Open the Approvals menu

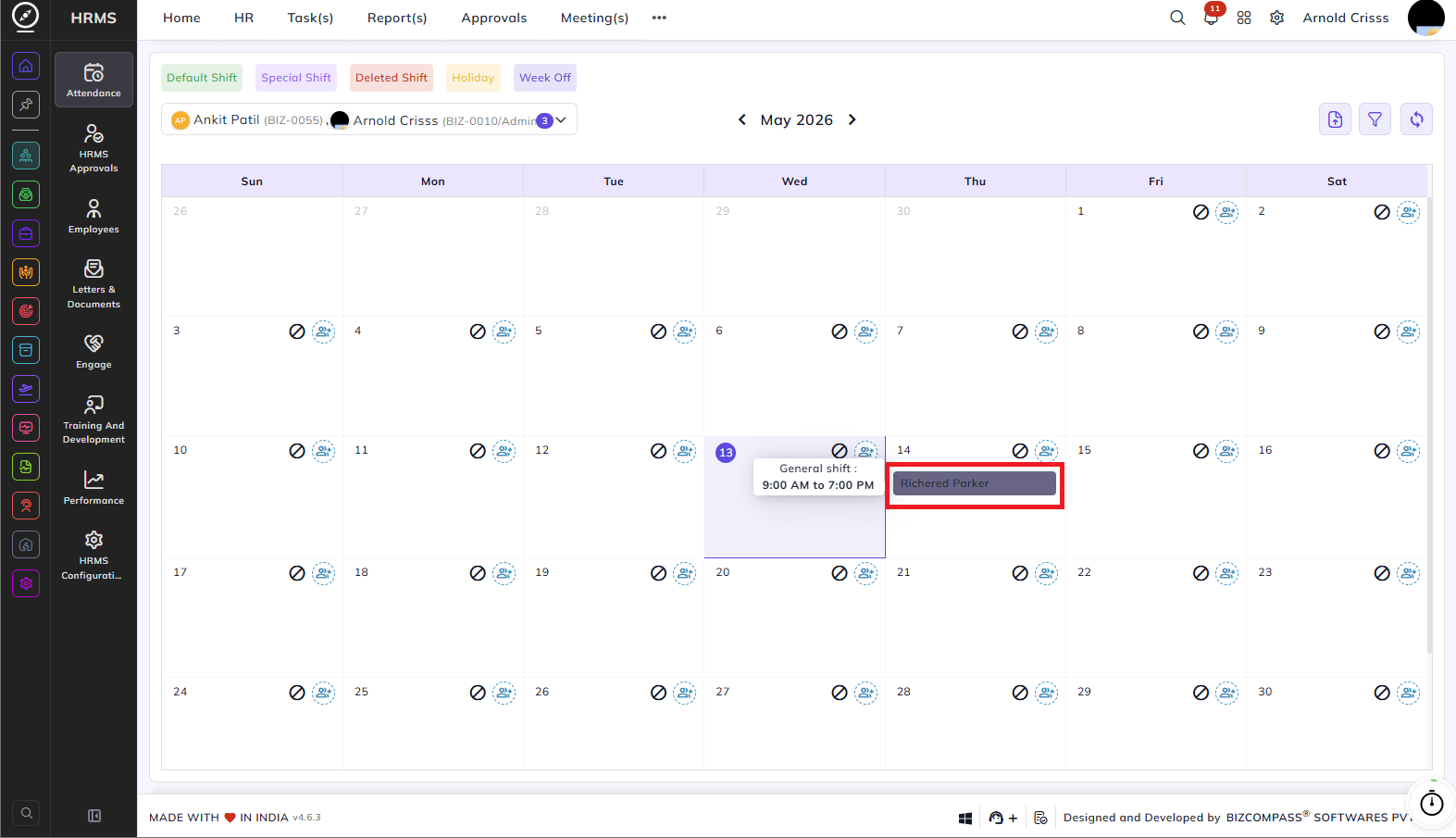(494, 18)
